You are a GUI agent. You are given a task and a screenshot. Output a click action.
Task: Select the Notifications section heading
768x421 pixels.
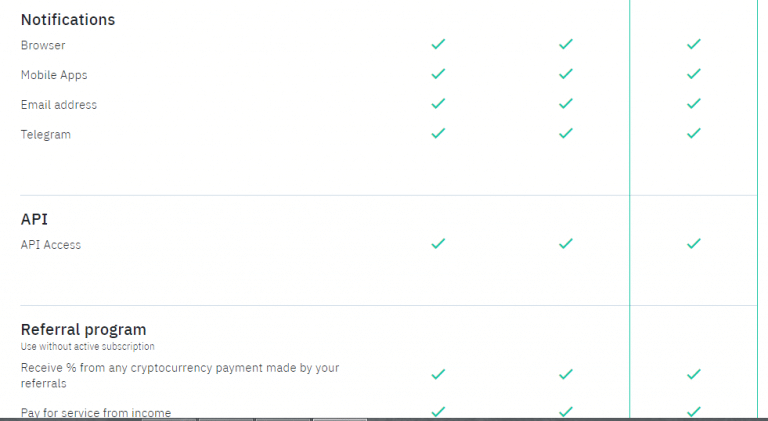[x=68, y=20]
